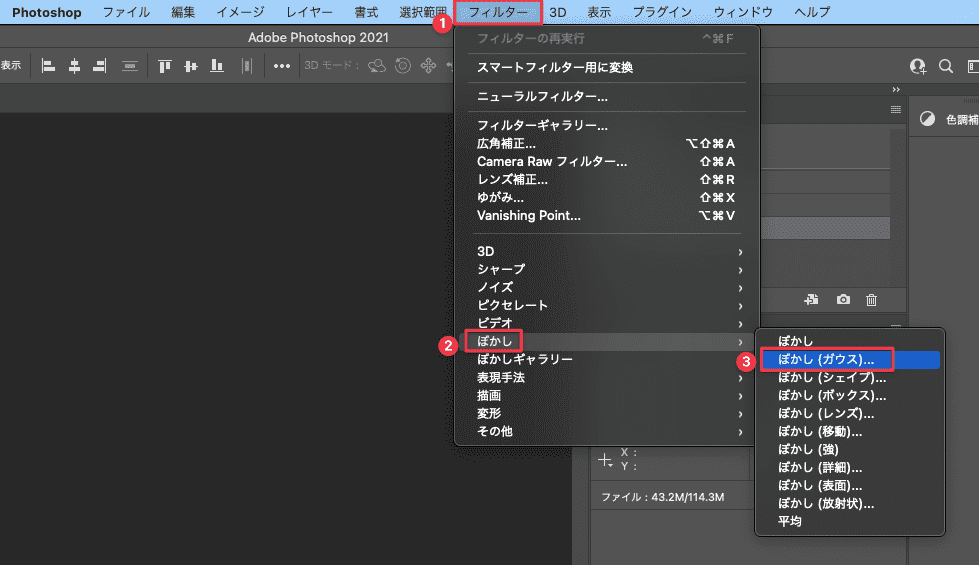Click the camera new snapshot icon

(843, 300)
